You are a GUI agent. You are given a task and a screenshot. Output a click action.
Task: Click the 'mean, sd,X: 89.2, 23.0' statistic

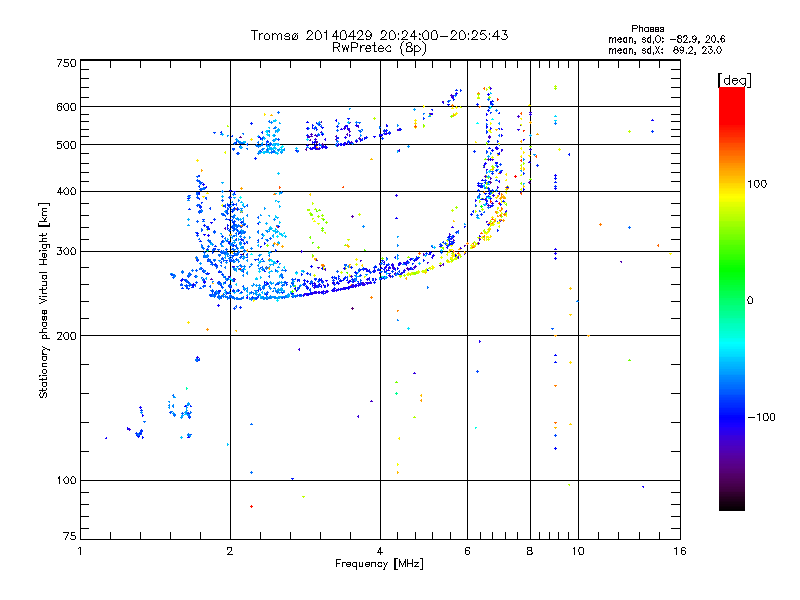click(665, 50)
